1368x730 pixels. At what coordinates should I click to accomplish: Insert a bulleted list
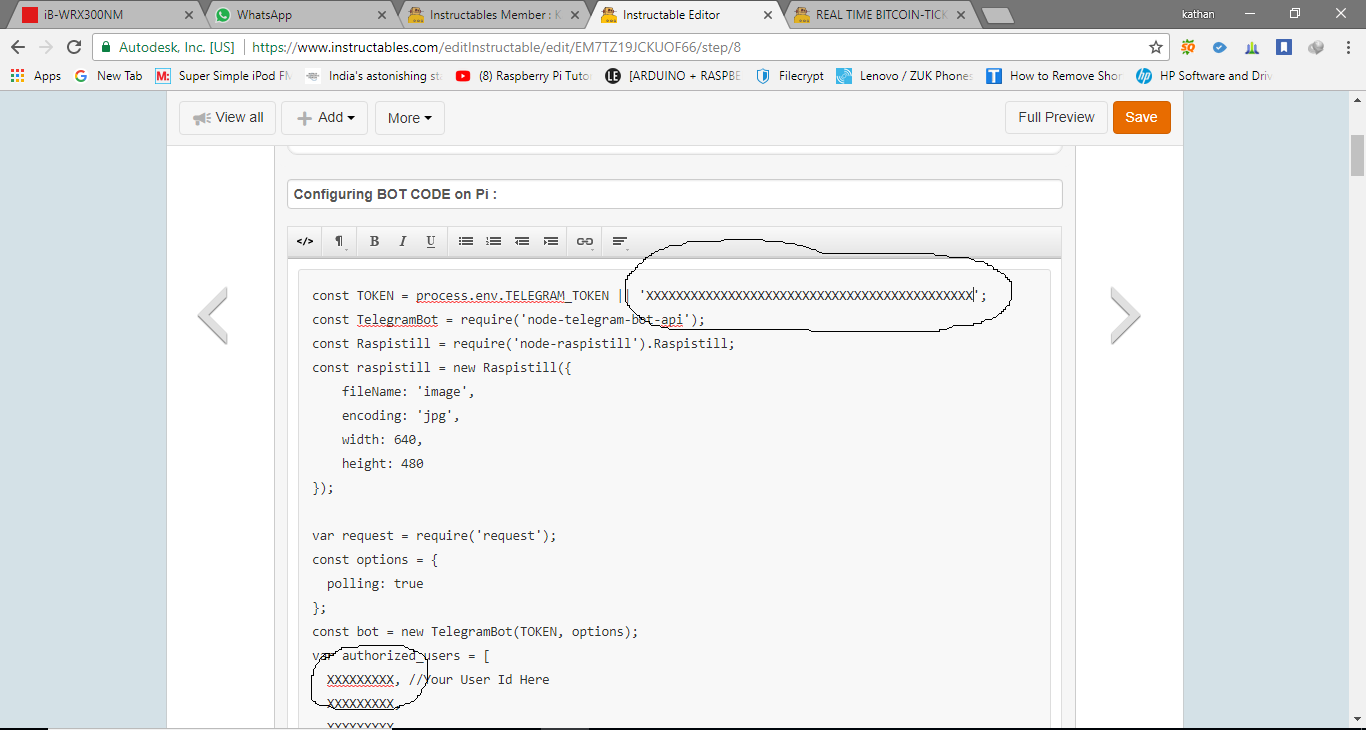466,241
